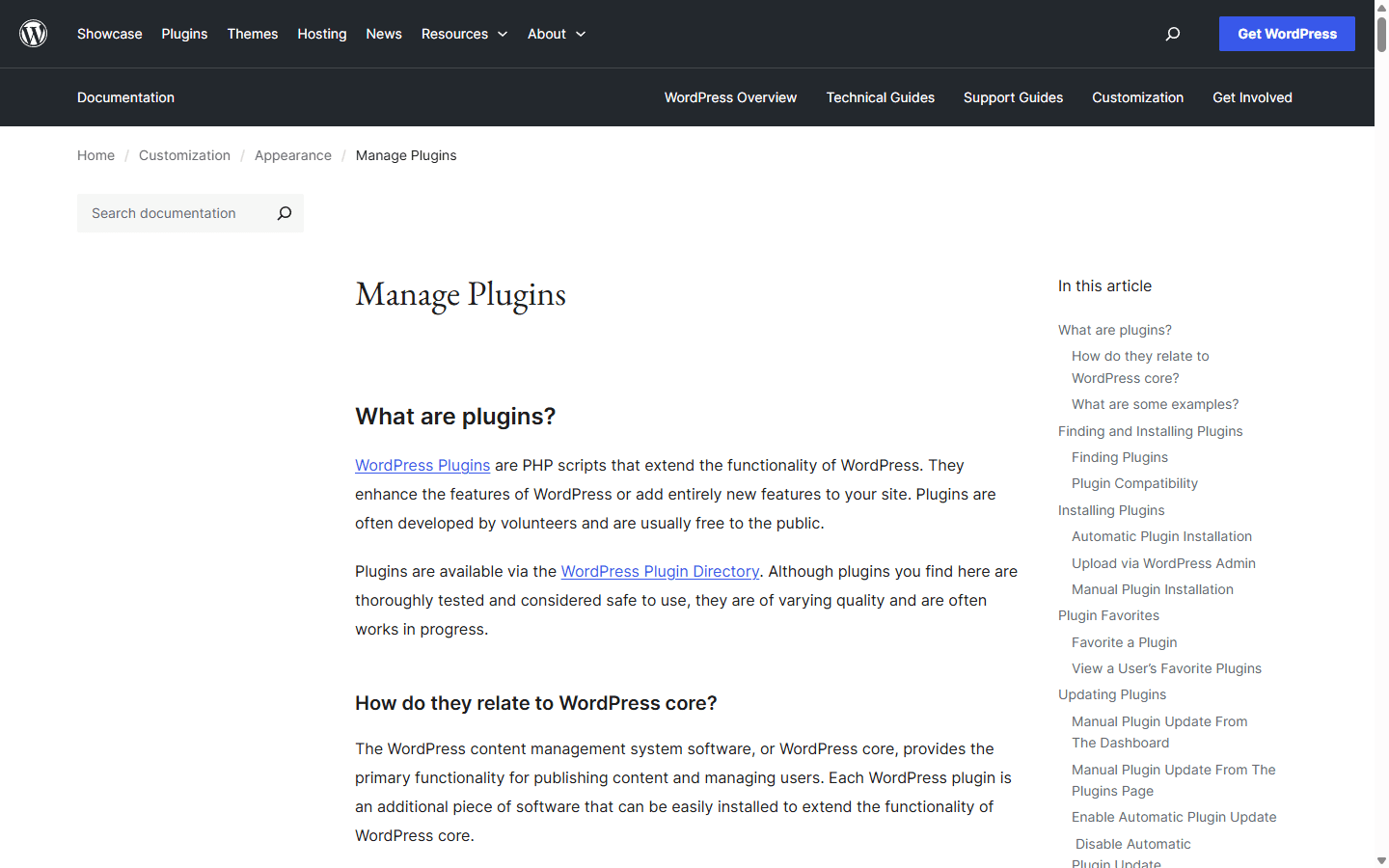Viewport: 1389px width, 868px height.
Task: Select Technical Guides in the navigation
Action: pyautogui.click(x=881, y=97)
